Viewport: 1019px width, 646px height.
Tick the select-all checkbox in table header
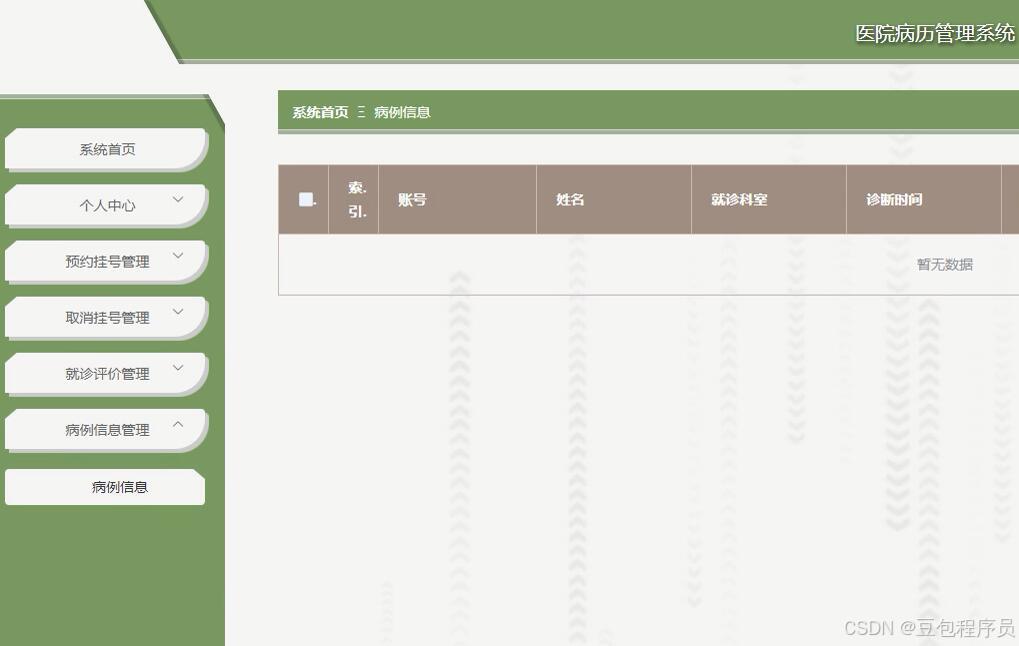coord(306,200)
